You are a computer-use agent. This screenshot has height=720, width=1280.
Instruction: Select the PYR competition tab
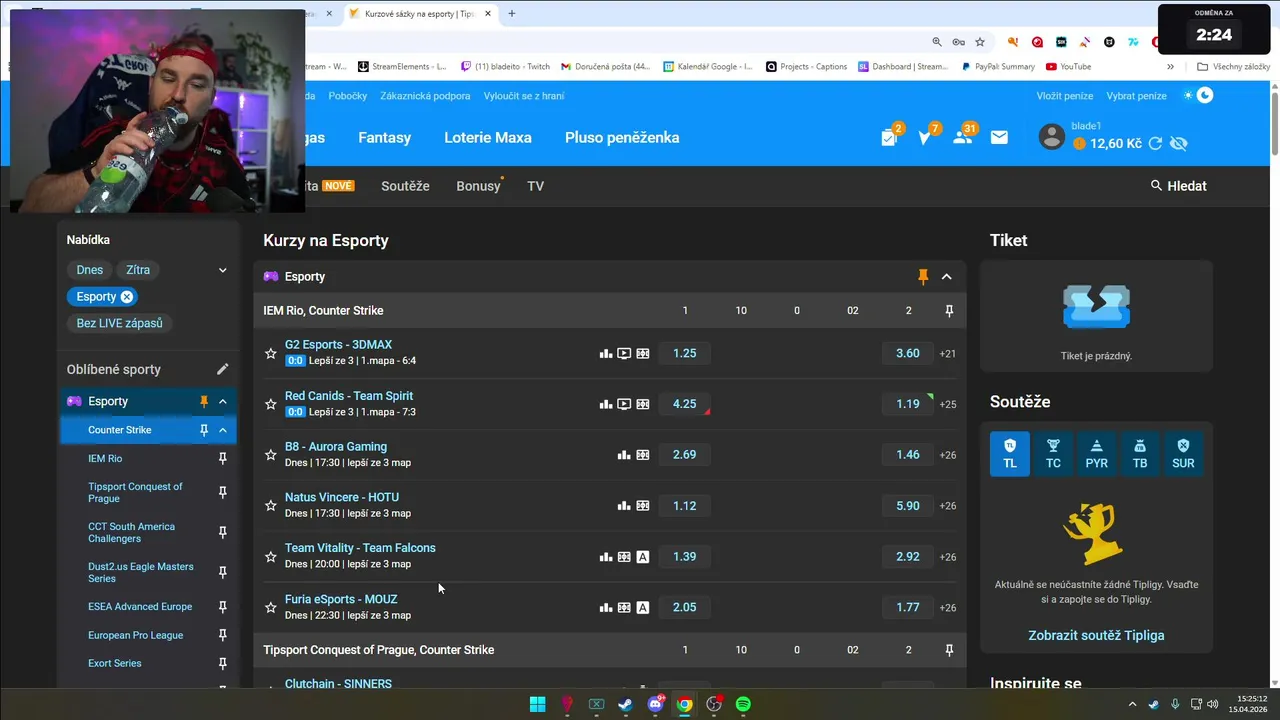coord(1097,454)
